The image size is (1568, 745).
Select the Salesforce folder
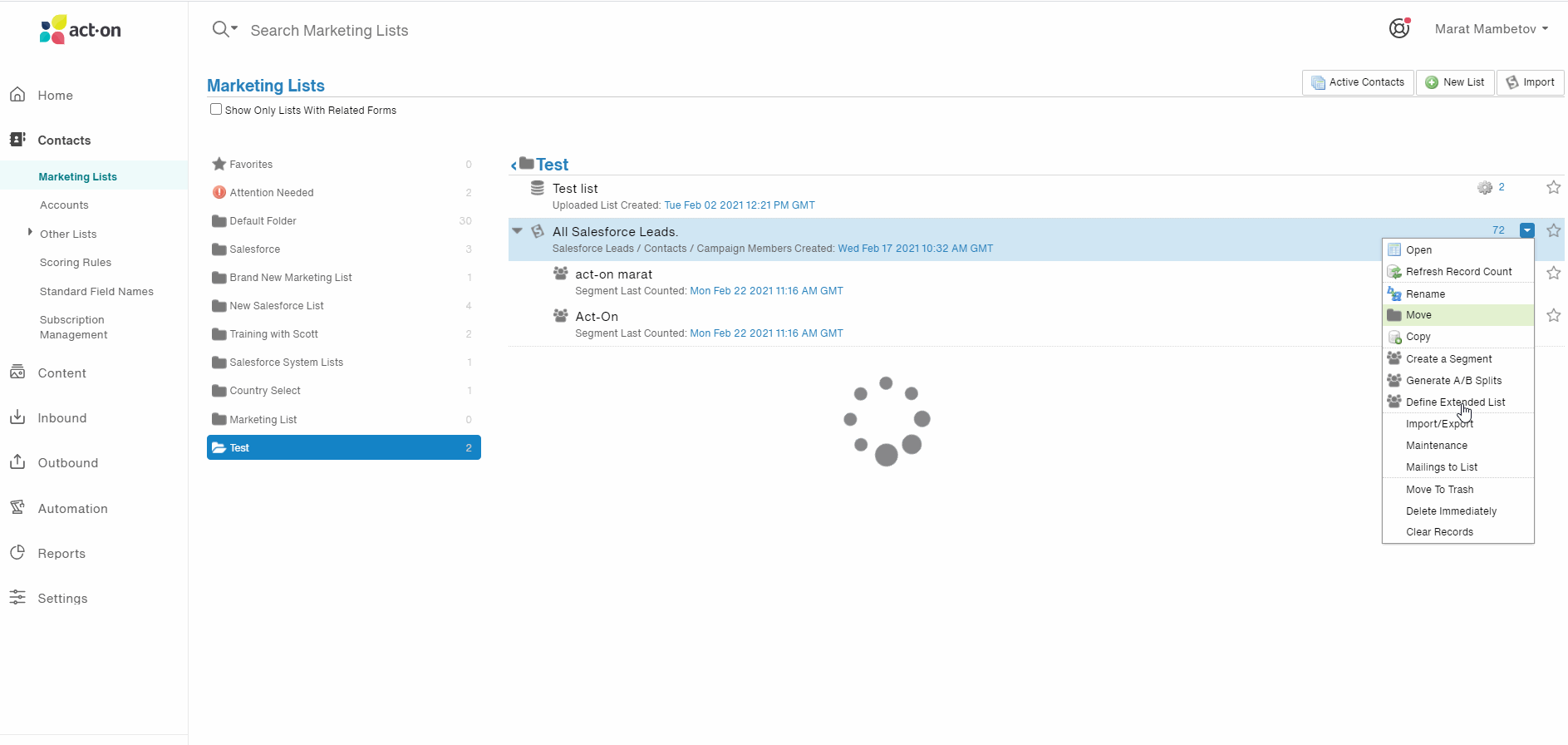coord(343,249)
